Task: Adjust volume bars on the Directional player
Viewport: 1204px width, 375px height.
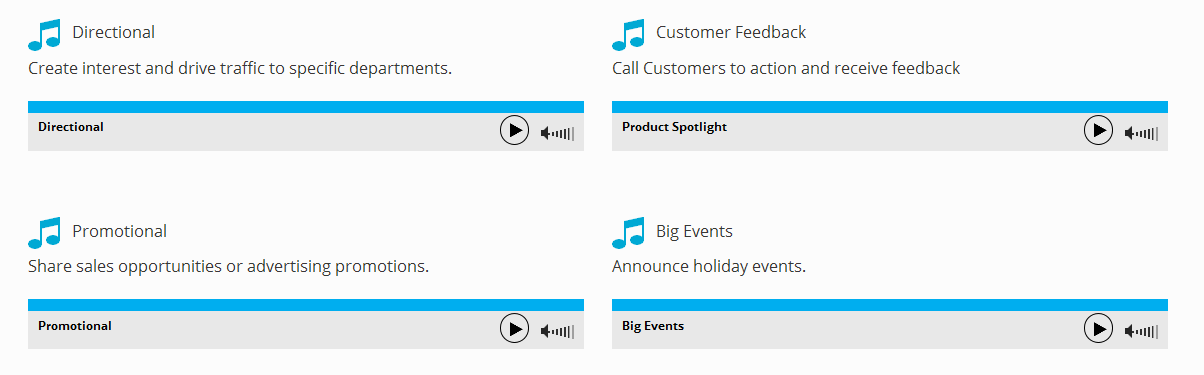Action: click(564, 133)
